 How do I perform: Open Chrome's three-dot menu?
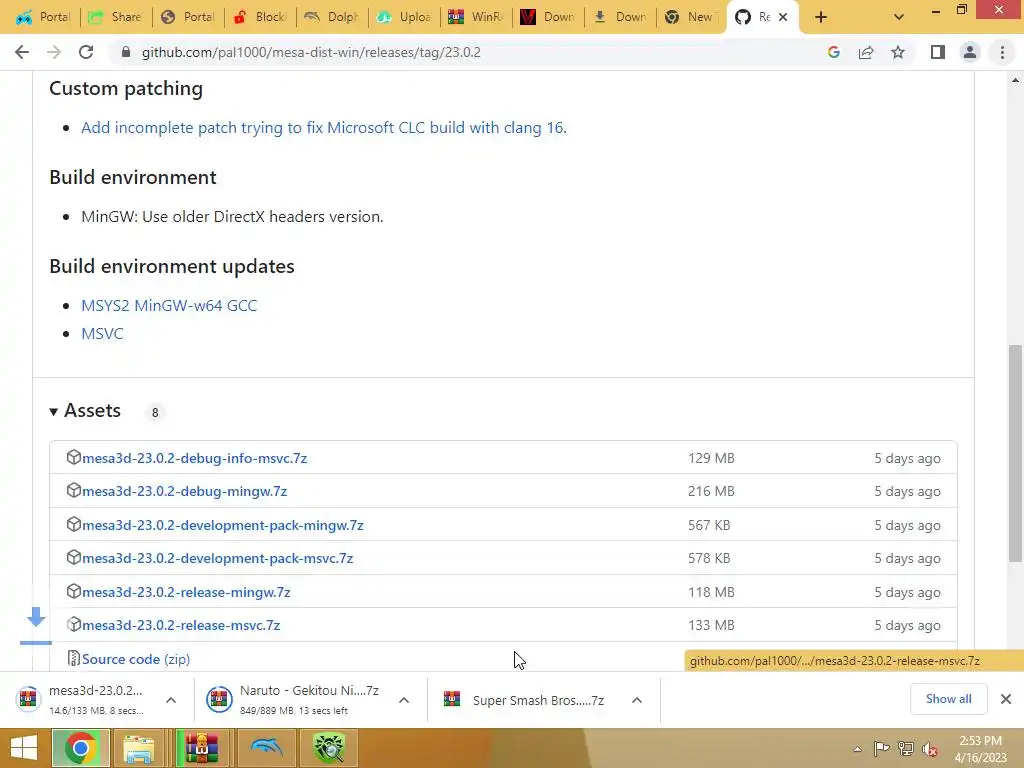click(x=1002, y=52)
